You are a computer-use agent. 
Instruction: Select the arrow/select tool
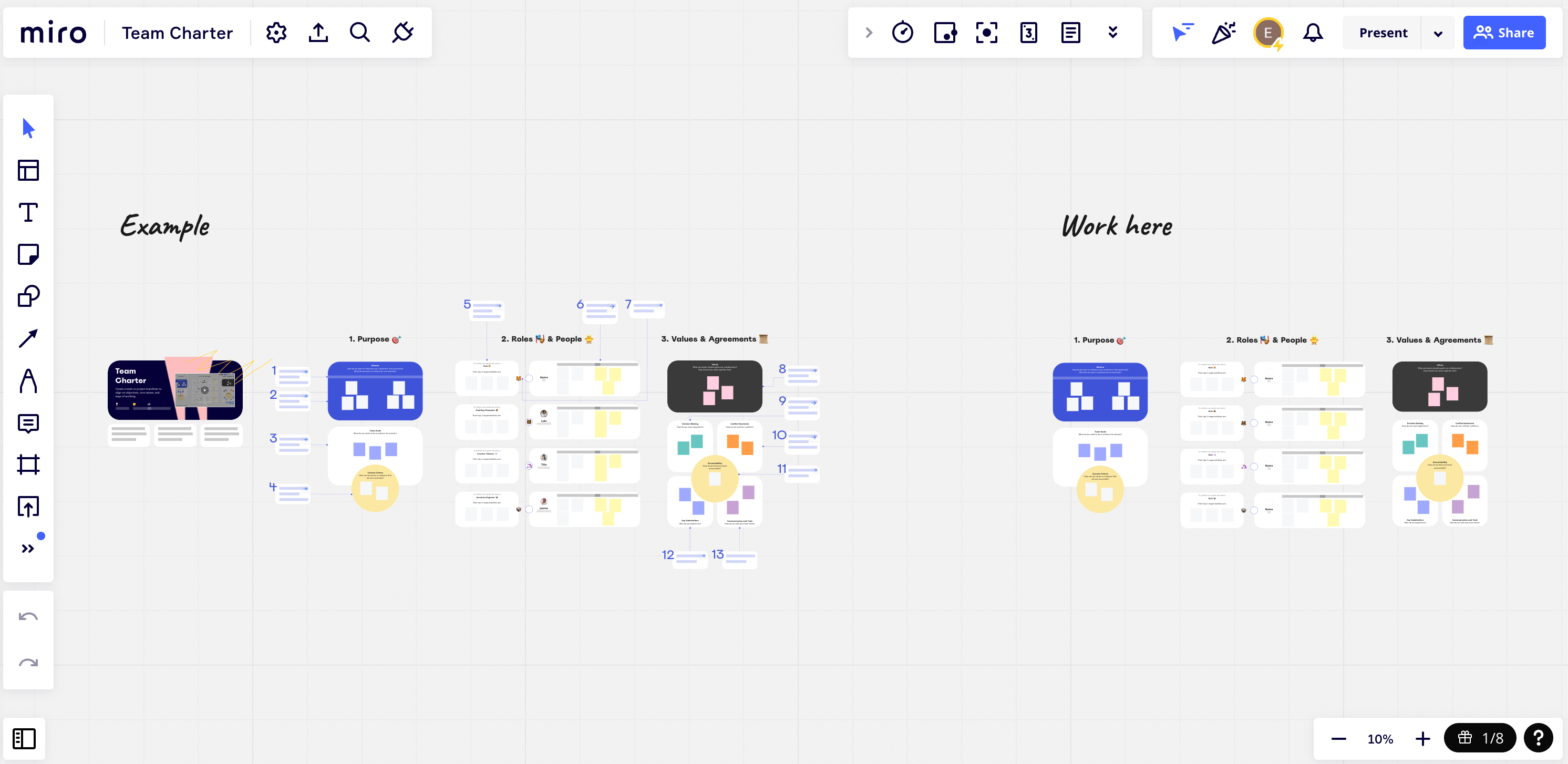(27, 128)
